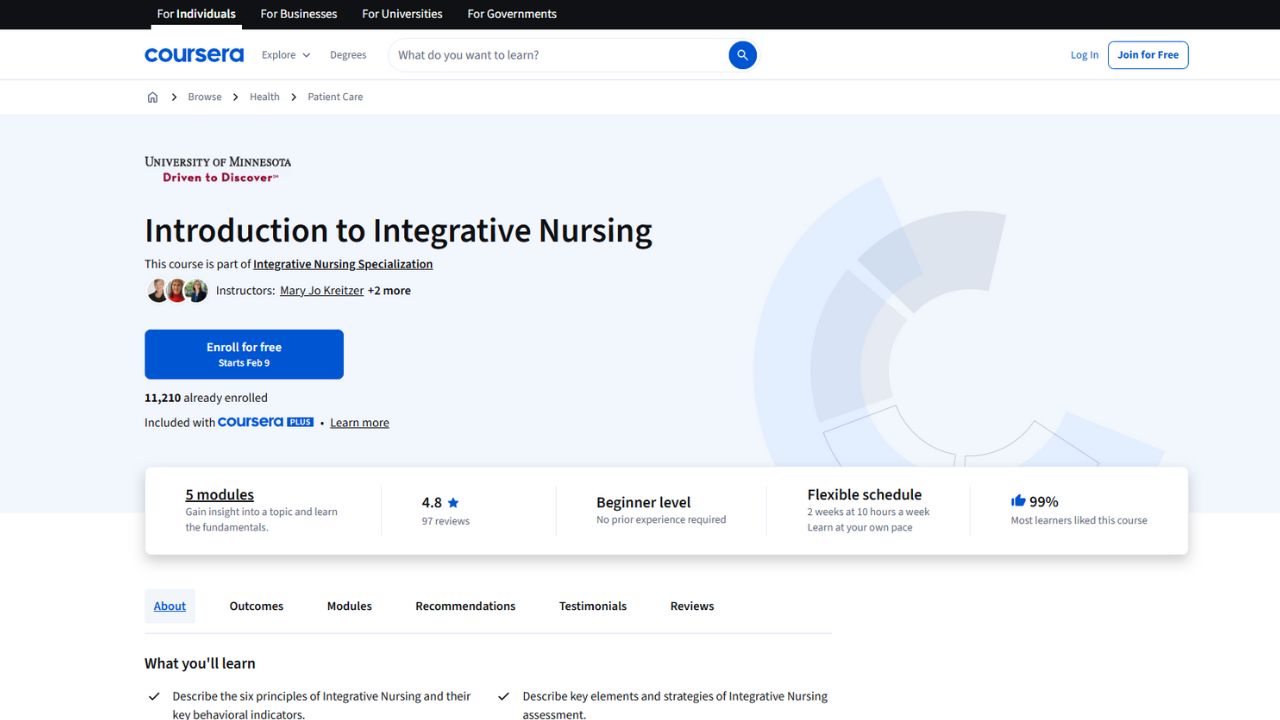The image size is (1280, 720).
Task: Switch to the Reviews tab
Action: (x=691, y=606)
